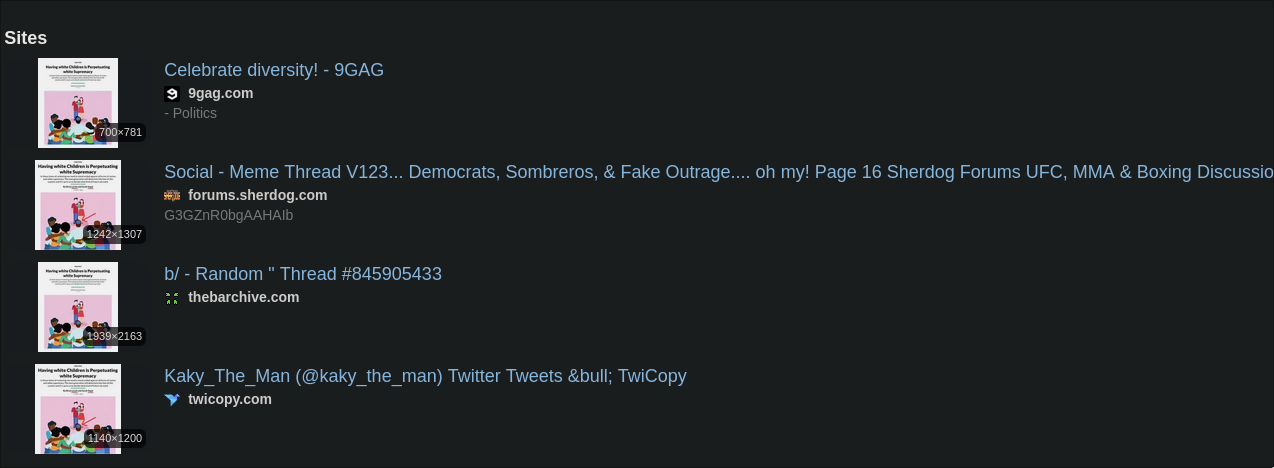Click the forums.sherdog.com domain name
Viewport: 1274px width, 468px height.
[257, 196]
